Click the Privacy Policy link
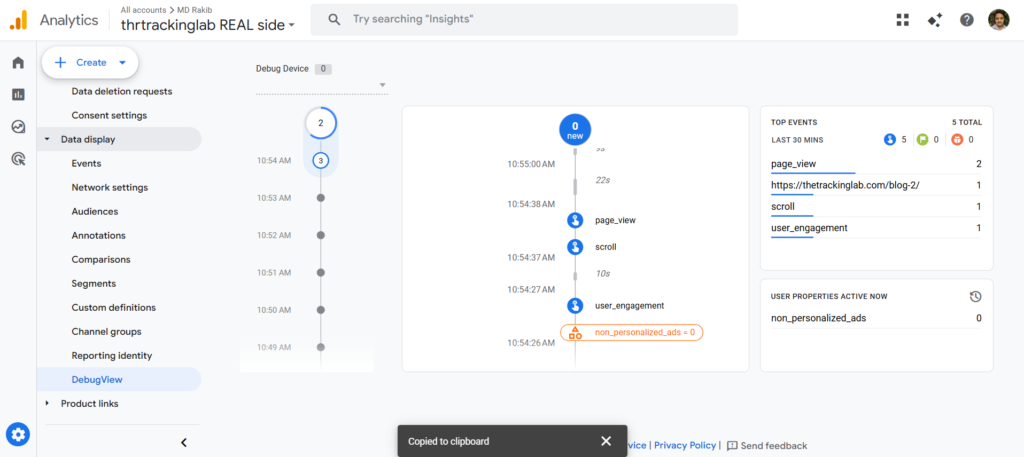This screenshot has width=1024, height=457. pyautogui.click(x=684, y=445)
